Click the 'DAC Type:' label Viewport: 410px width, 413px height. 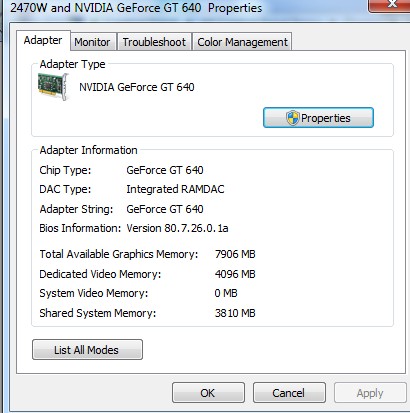point(65,189)
